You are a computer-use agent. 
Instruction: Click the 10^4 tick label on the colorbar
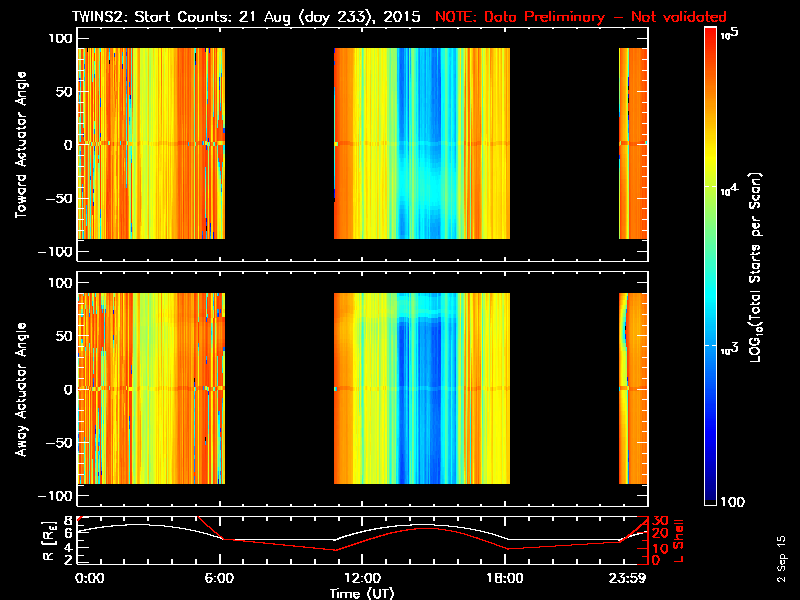[x=730, y=190]
